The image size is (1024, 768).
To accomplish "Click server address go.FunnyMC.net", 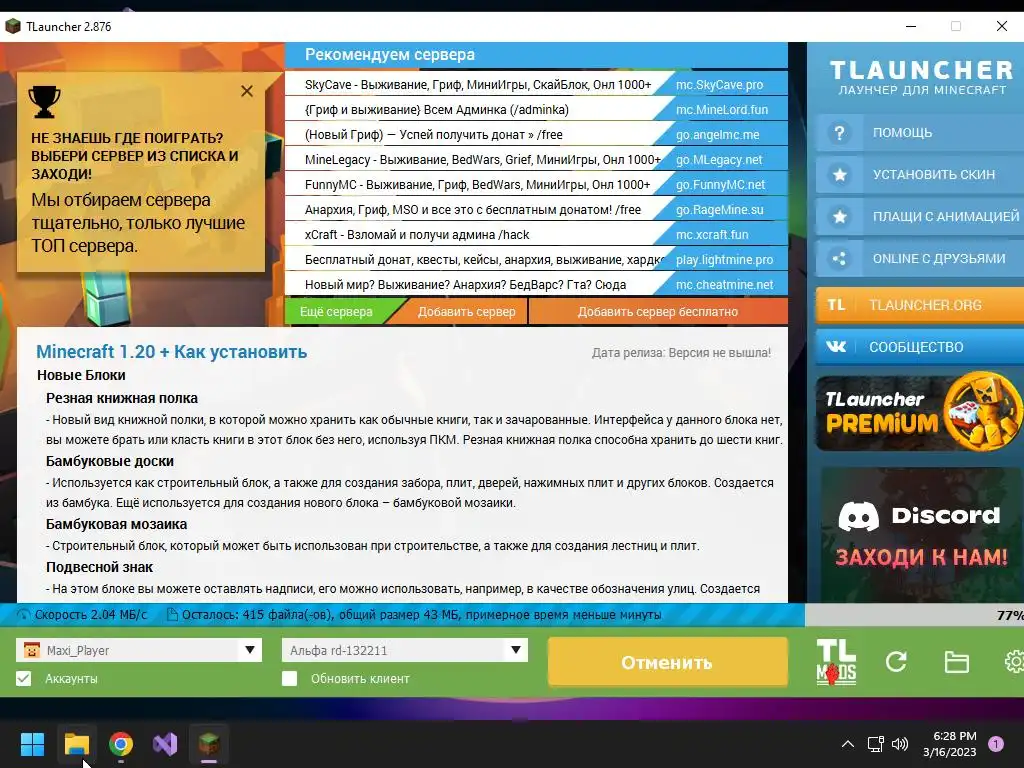I will coord(720,185).
